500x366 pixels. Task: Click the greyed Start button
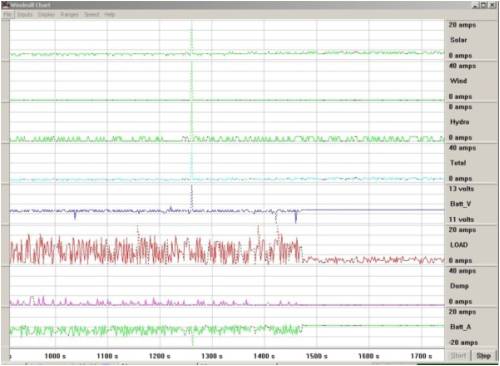(x=458, y=356)
